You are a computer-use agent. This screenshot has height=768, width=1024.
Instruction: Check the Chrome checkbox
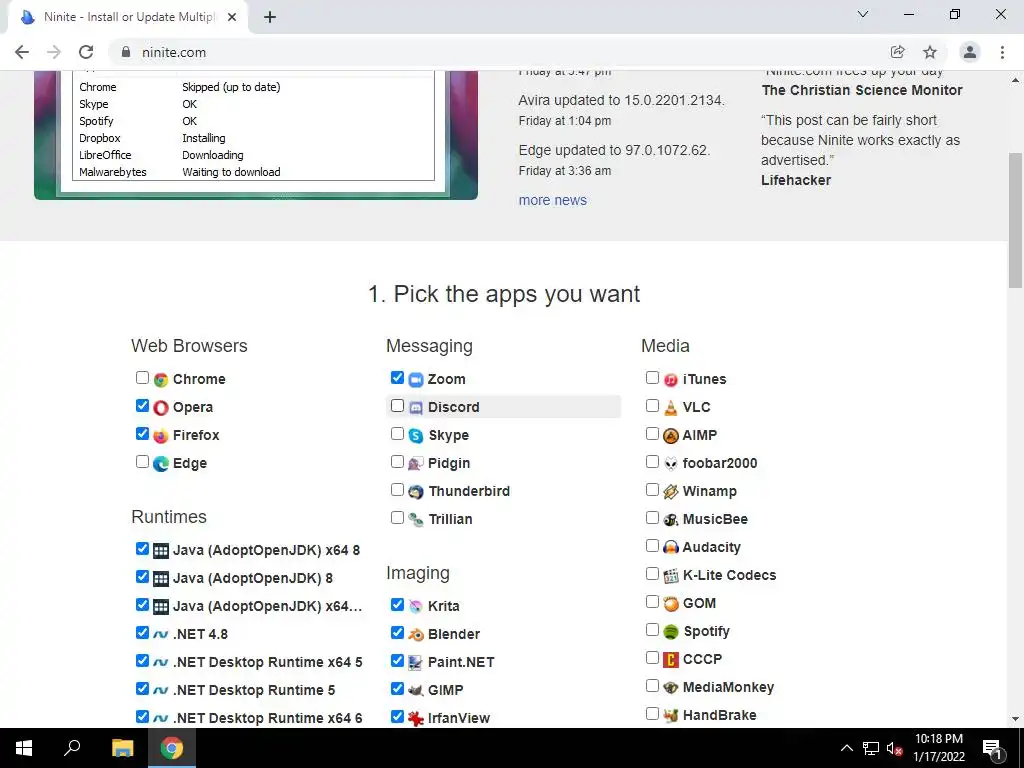tap(142, 377)
